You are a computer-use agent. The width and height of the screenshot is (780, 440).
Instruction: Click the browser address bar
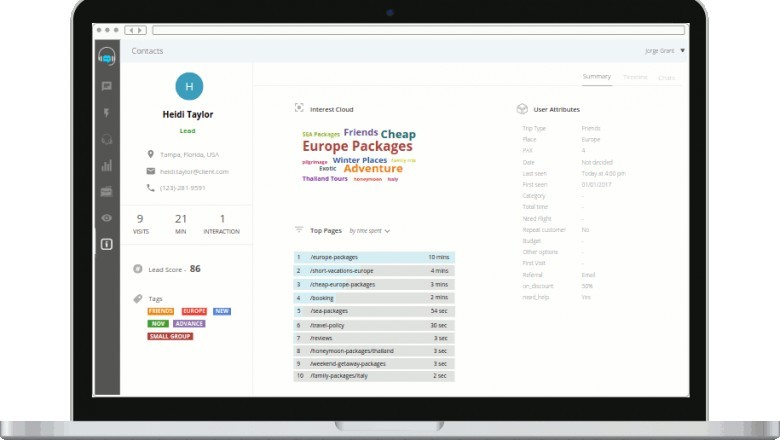[x=418, y=30]
